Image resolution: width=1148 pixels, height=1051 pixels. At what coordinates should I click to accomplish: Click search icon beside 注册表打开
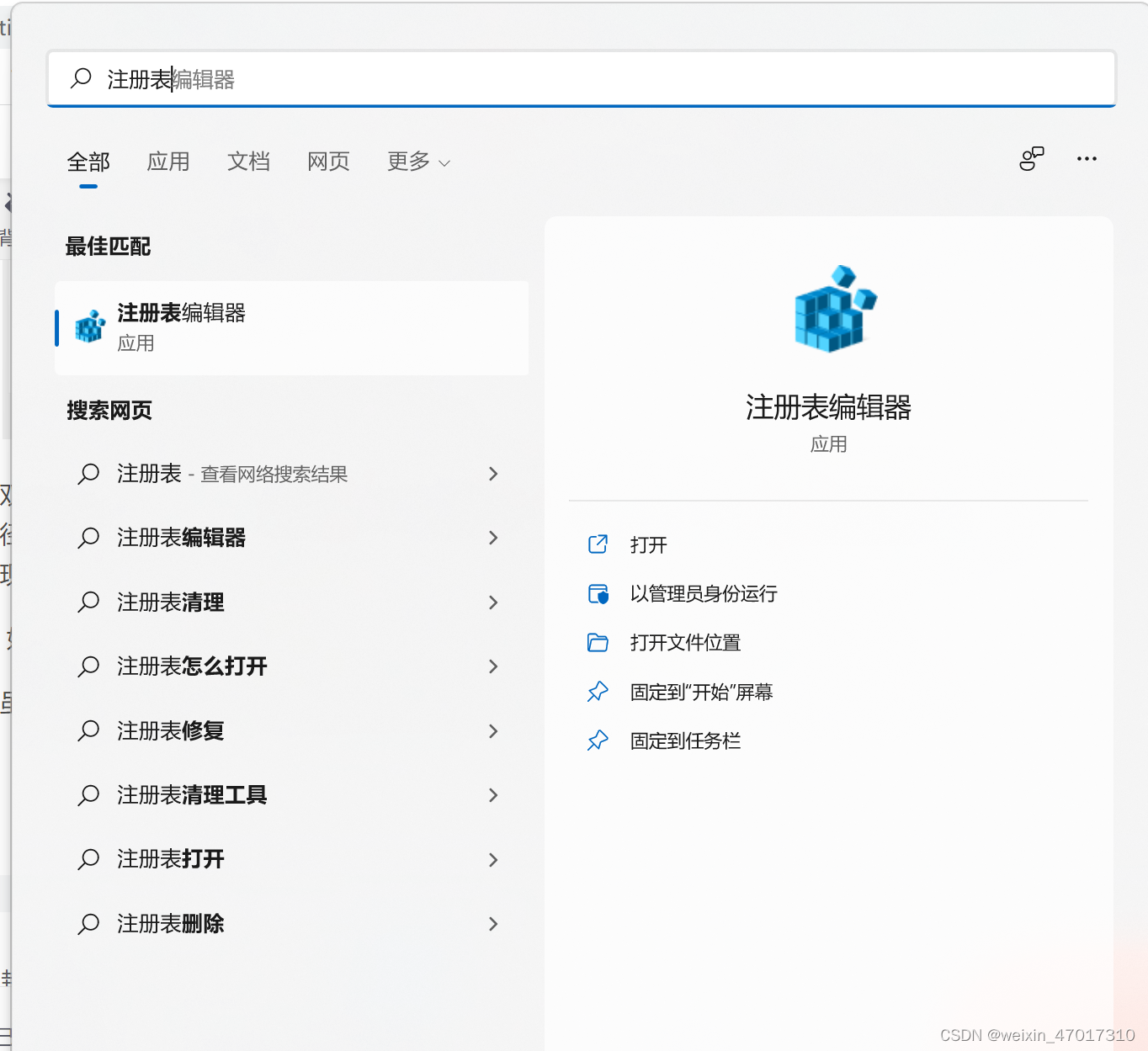click(x=88, y=859)
